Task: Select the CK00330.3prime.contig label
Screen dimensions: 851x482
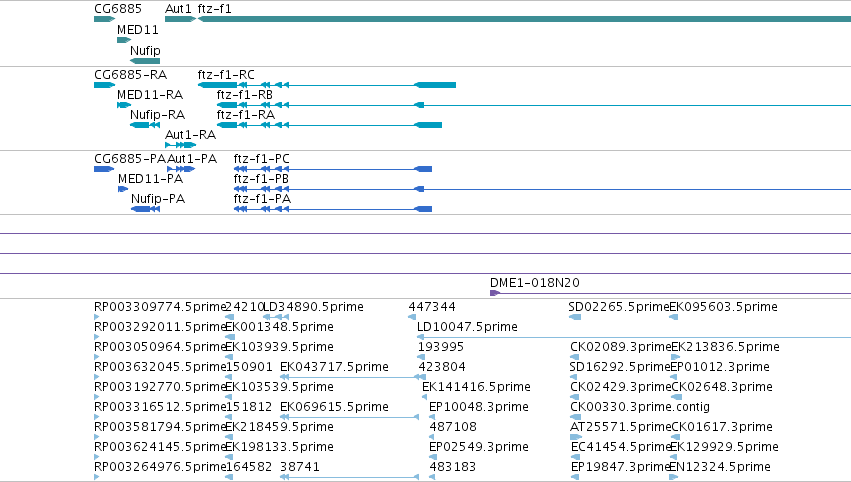Action: (x=640, y=407)
